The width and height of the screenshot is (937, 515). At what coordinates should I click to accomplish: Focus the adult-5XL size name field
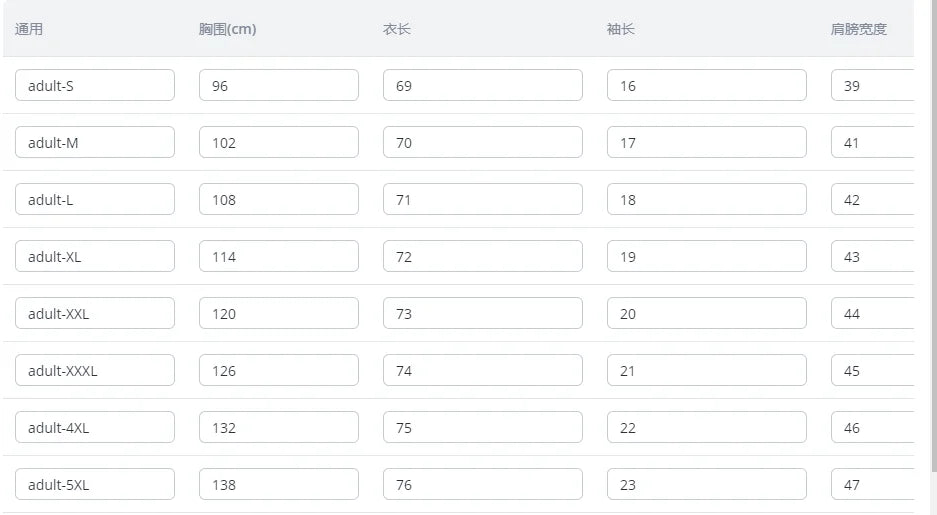point(95,484)
